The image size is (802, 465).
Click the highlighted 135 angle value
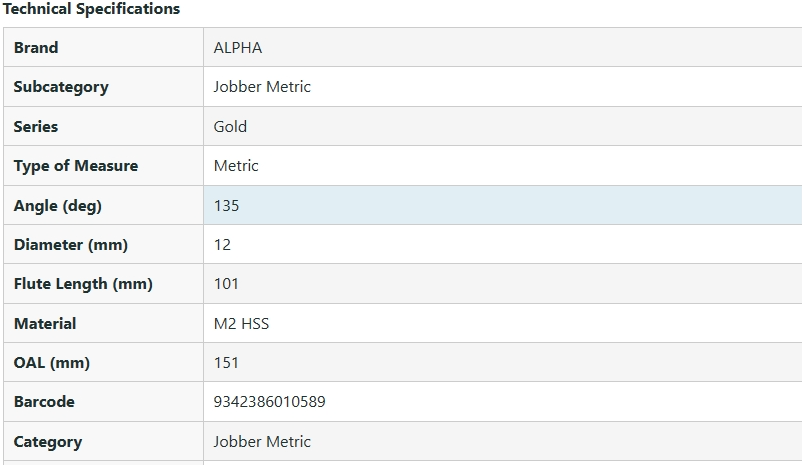(x=227, y=206)
